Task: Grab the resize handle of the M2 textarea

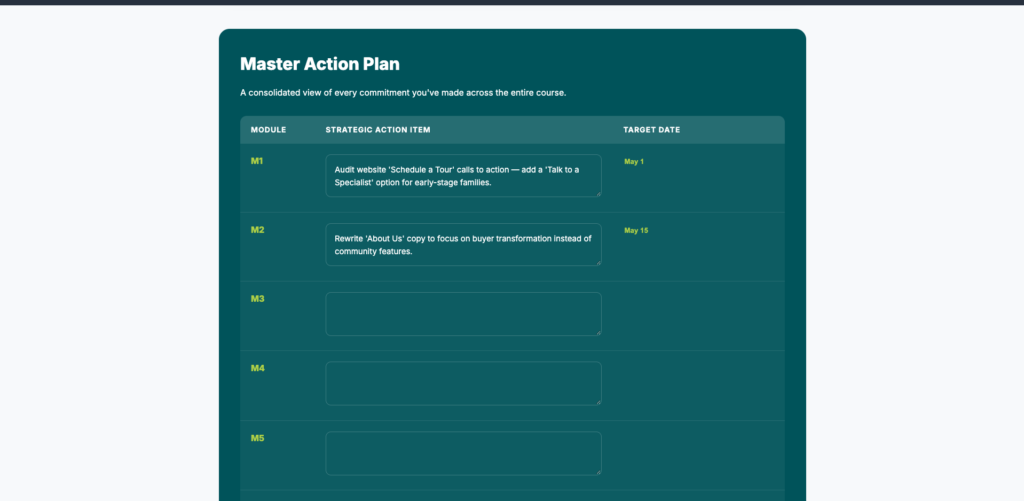Action: [598, 263]
